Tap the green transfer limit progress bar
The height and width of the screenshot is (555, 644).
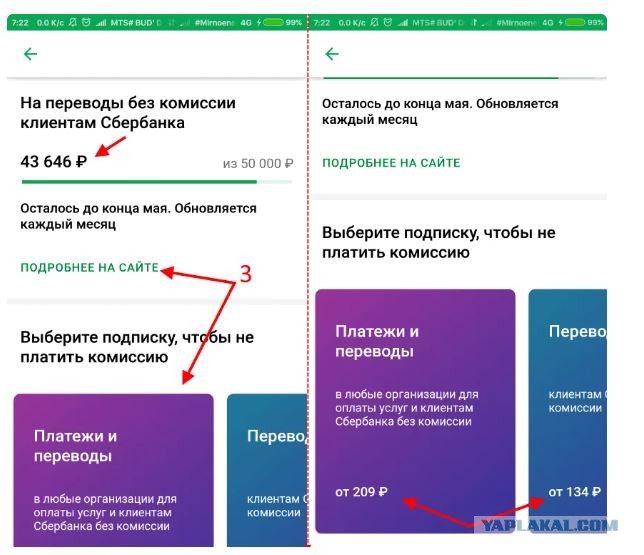click(x=157, y=182)
